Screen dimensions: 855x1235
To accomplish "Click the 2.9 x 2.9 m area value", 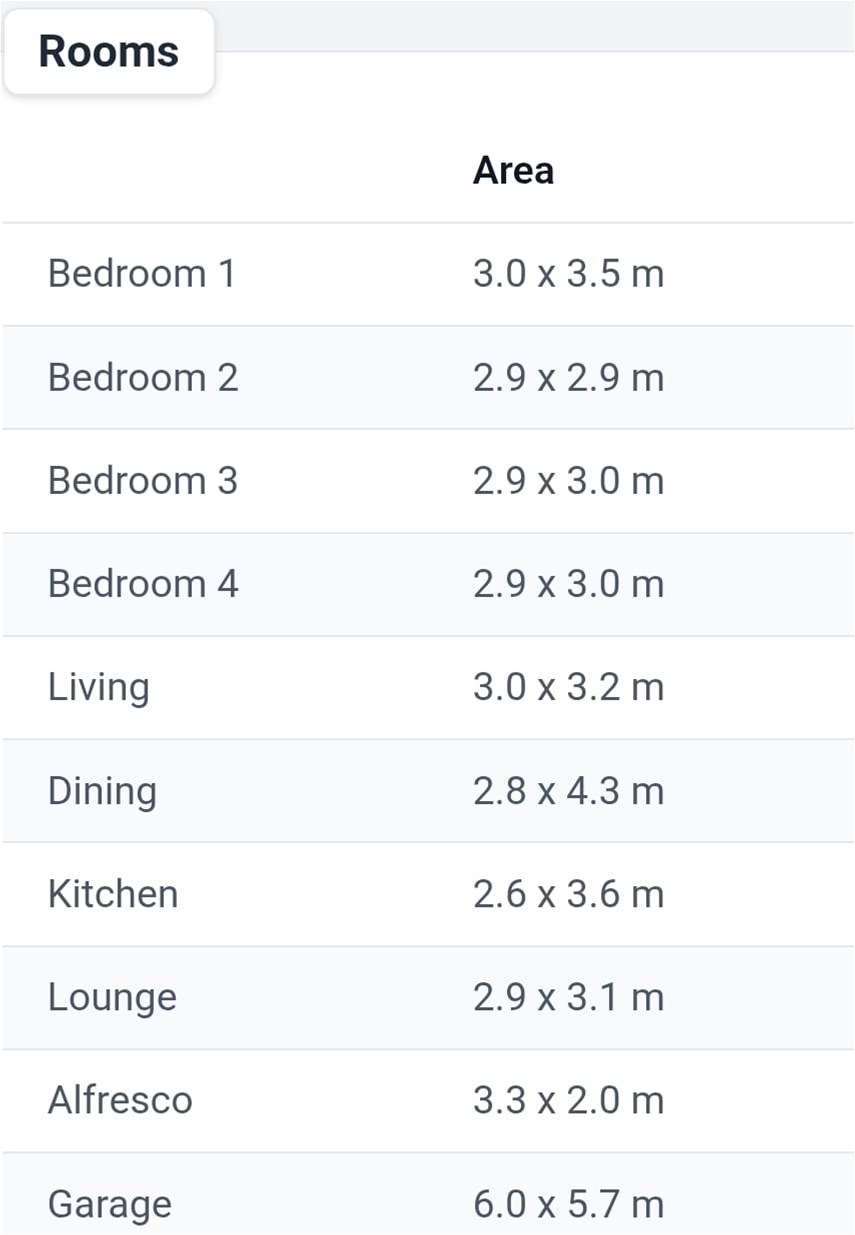I will 568,378.
